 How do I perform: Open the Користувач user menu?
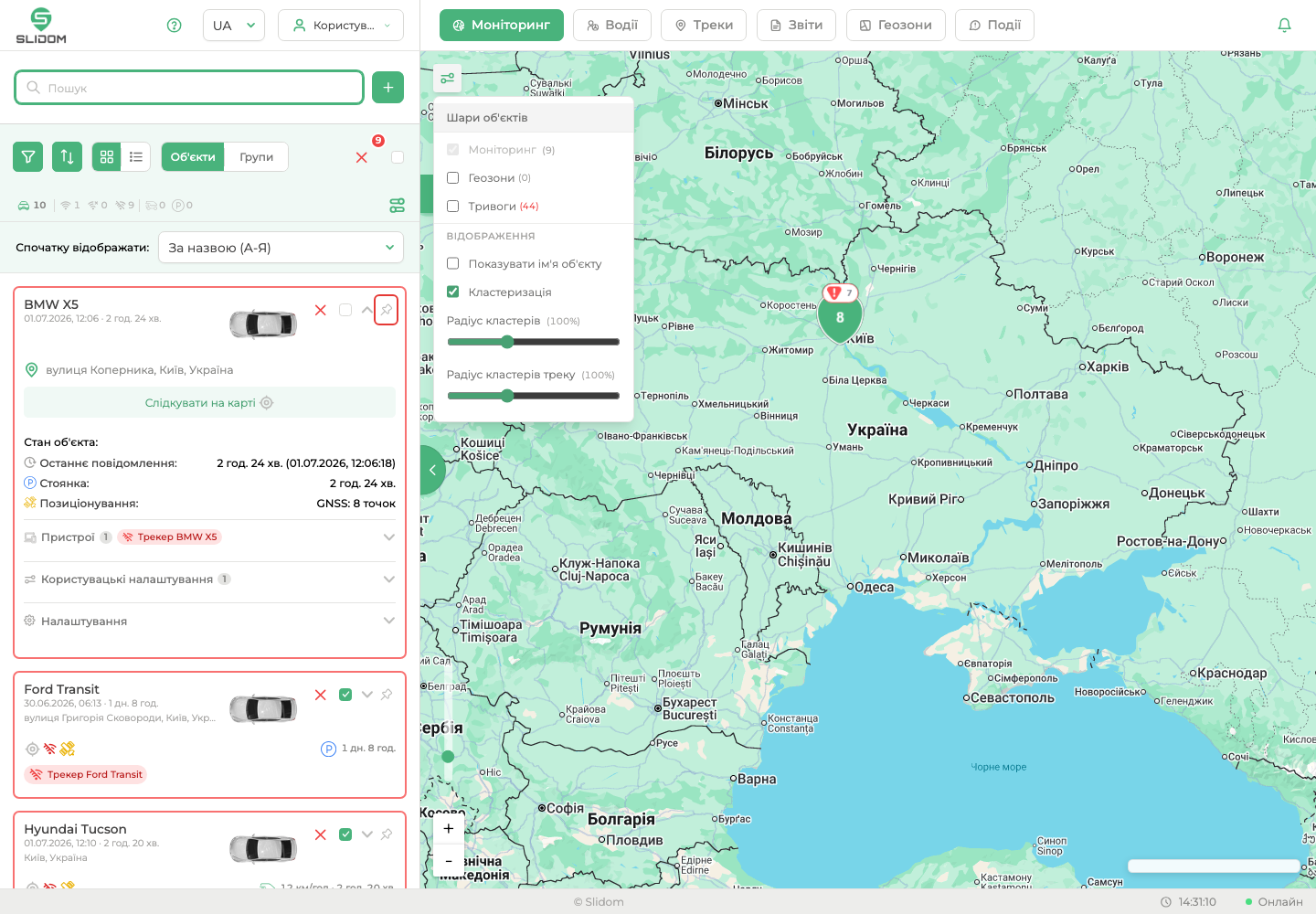pyautogui.click(x=341, y=26)
